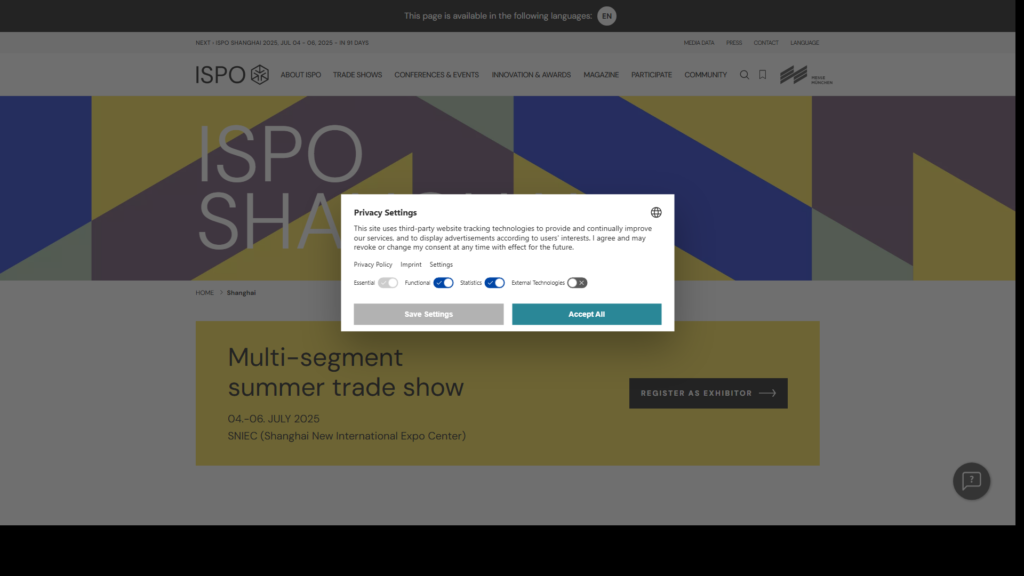Open the Participate menu
The width and height of the screenshot is (1024, 576).
651,75
